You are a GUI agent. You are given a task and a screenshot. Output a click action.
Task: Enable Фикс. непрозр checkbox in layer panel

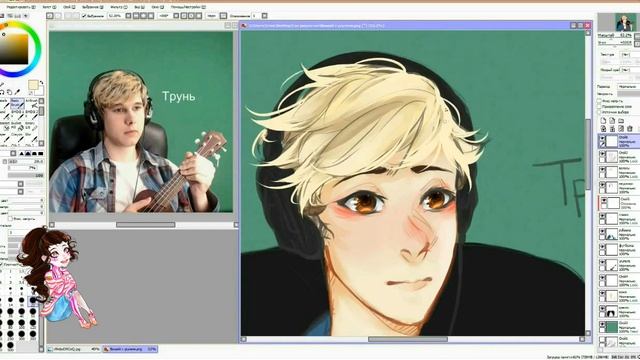[599, 101]
